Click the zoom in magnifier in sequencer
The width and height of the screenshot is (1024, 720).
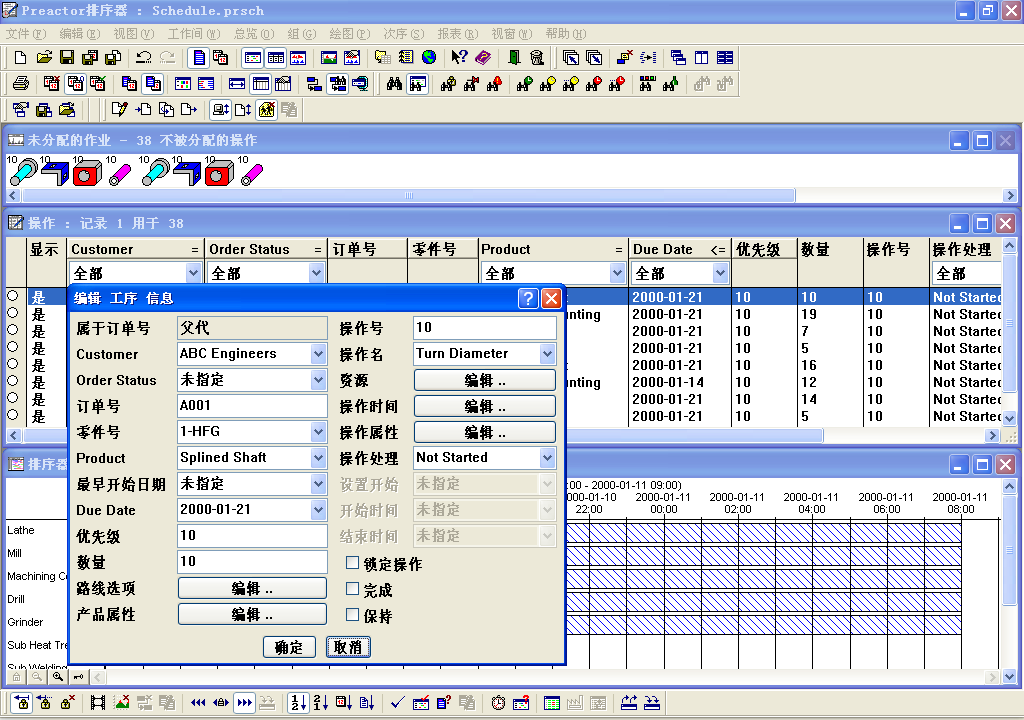tap(58, 677)
